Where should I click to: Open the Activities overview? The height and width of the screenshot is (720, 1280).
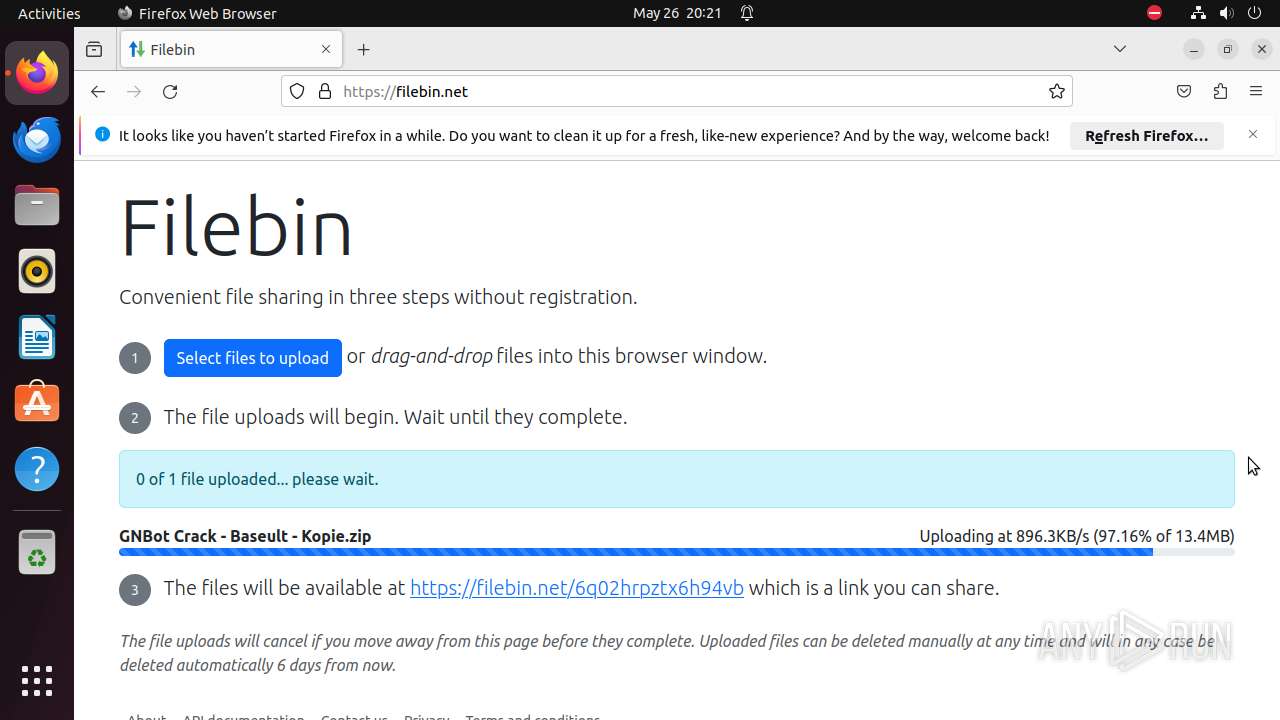[49, 13]
